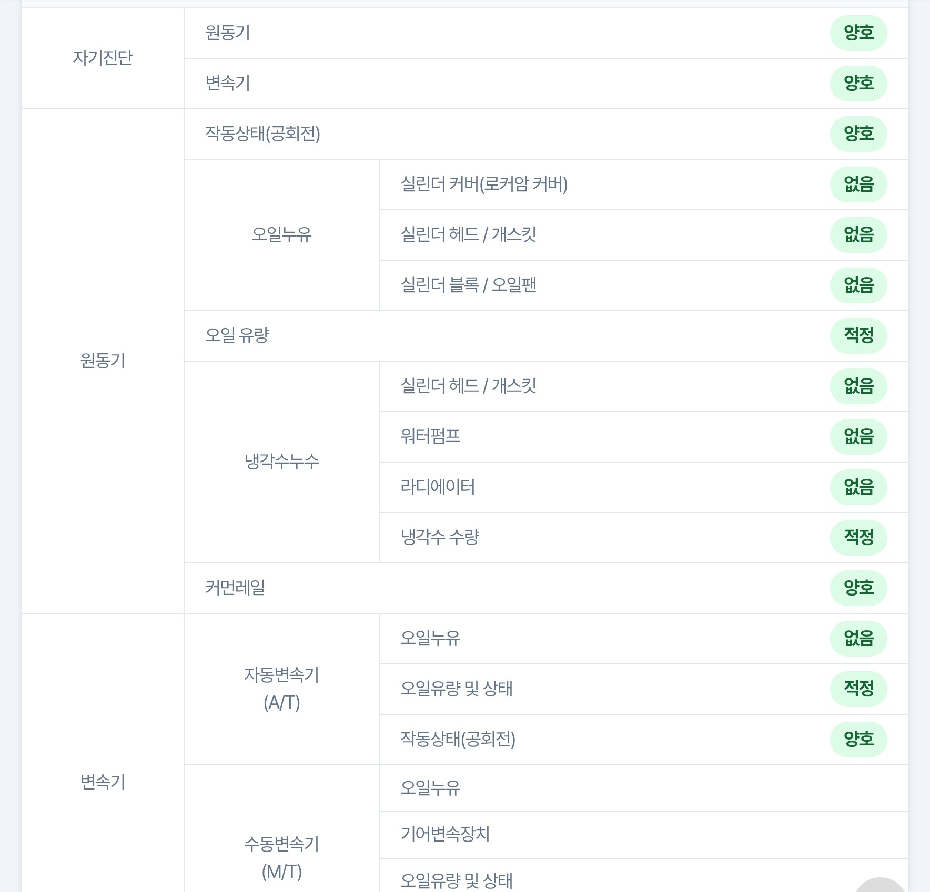Click the 없음 badge beside 라디에이터
Viewport: 930px width, 892px height.
(858, 488)
